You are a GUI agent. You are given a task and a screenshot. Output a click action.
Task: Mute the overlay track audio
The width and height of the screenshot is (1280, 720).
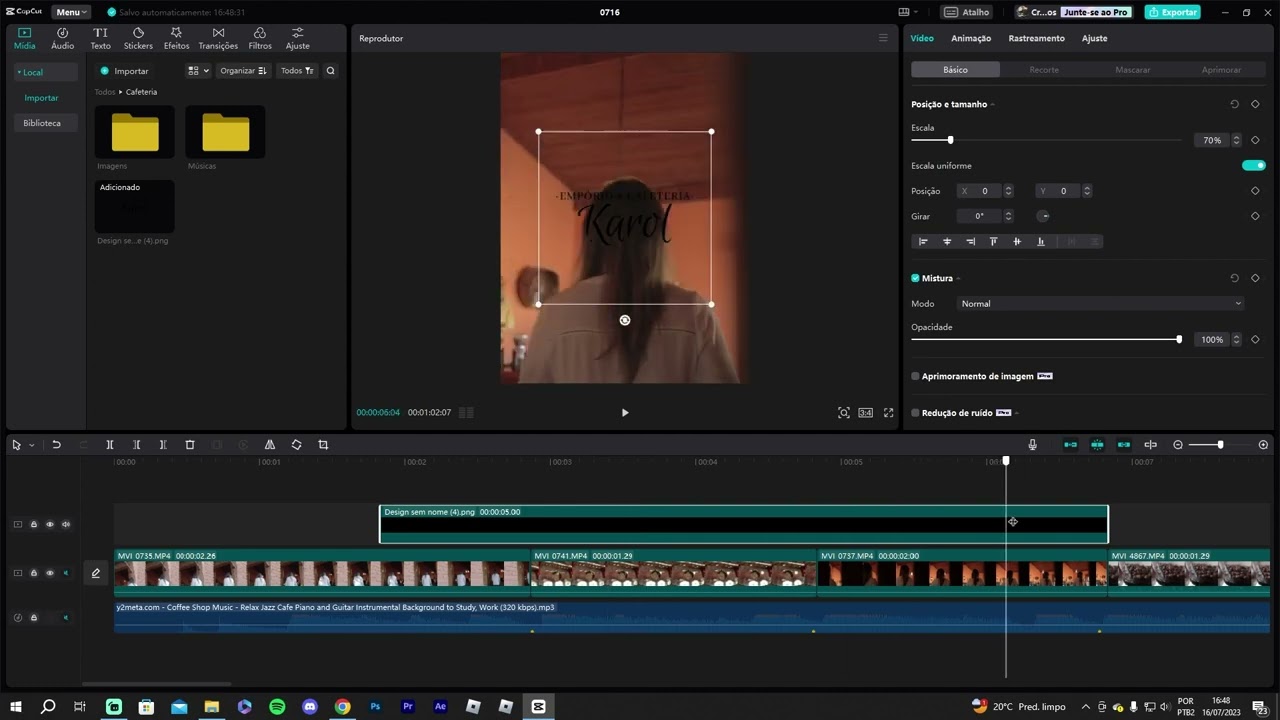click(x=66, y=524)
